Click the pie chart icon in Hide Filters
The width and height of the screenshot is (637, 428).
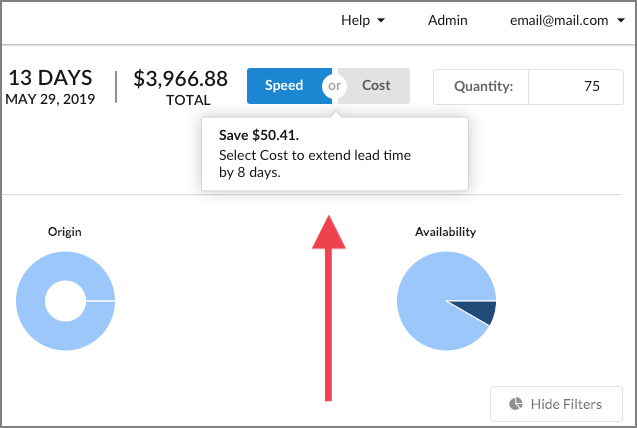(x=516, y=404)
